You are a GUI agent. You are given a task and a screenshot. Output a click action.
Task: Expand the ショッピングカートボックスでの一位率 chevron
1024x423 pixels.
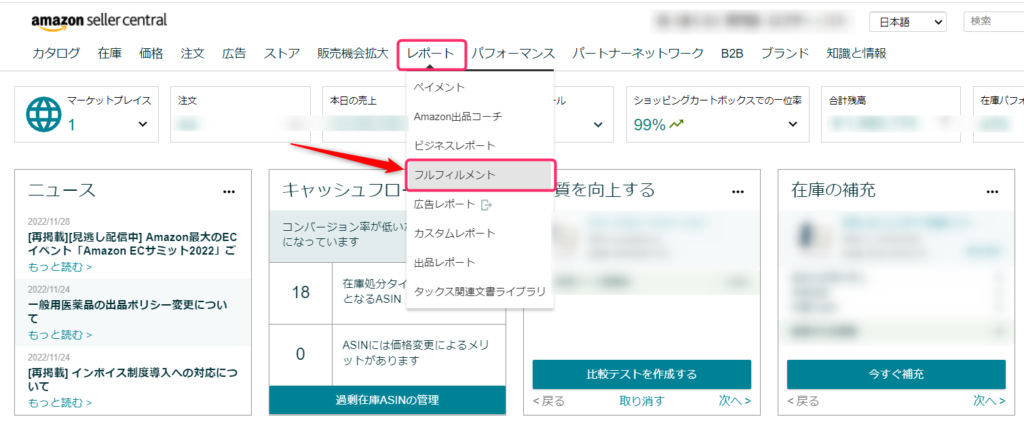793,124
